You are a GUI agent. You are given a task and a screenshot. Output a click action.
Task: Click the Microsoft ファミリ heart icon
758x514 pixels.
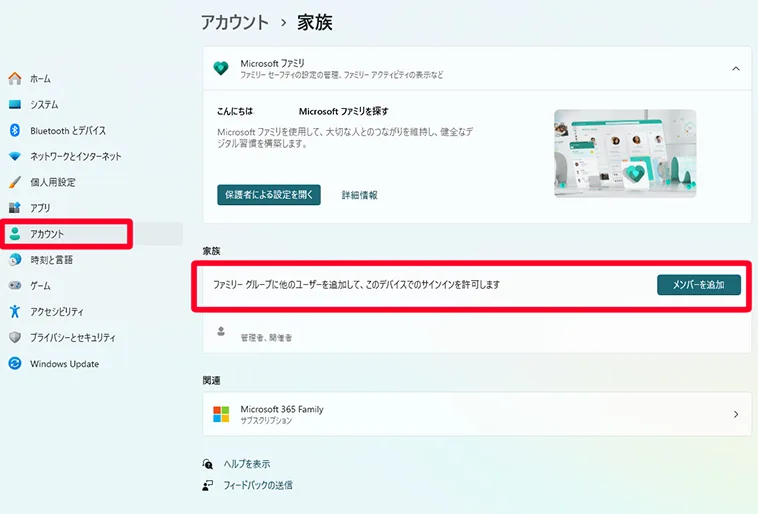pyautogui.click(x=221, y=68)
